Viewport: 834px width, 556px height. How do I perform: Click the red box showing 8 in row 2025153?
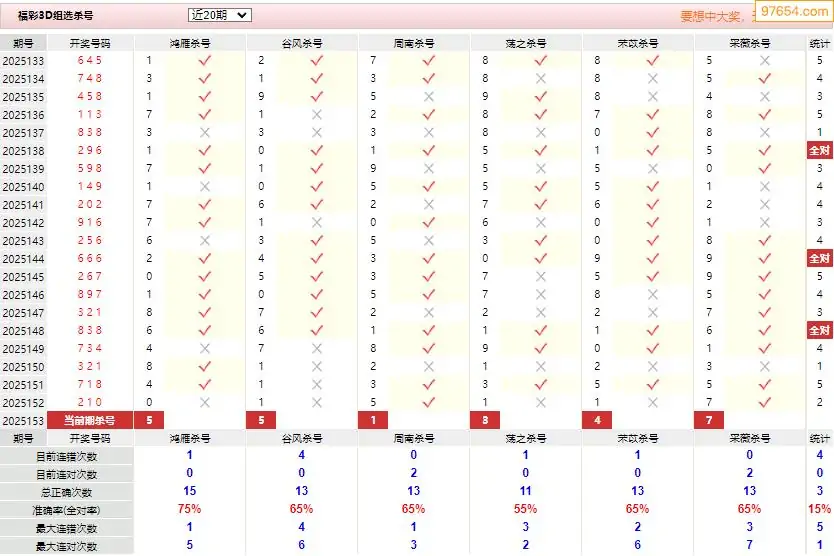485,420
